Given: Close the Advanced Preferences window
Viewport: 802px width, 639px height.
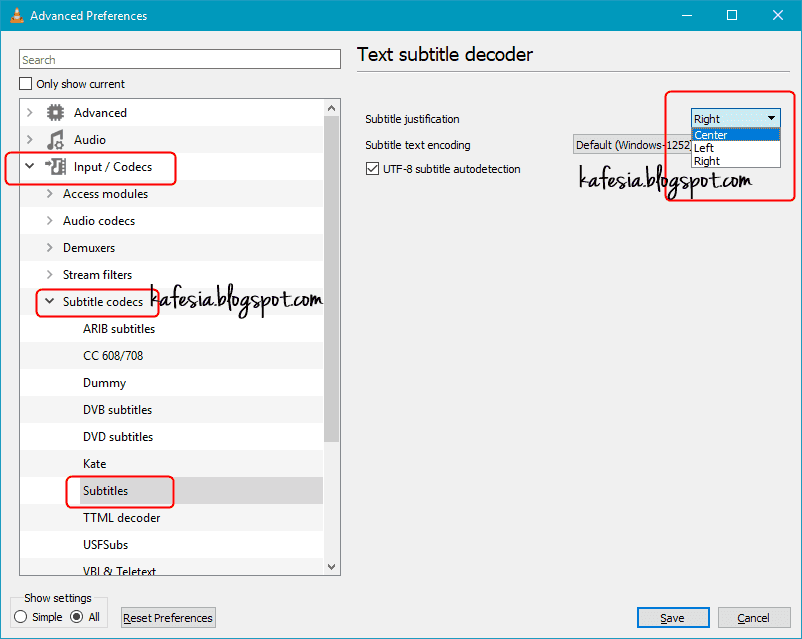Looking at the screenshot, I should click(777, 15).
